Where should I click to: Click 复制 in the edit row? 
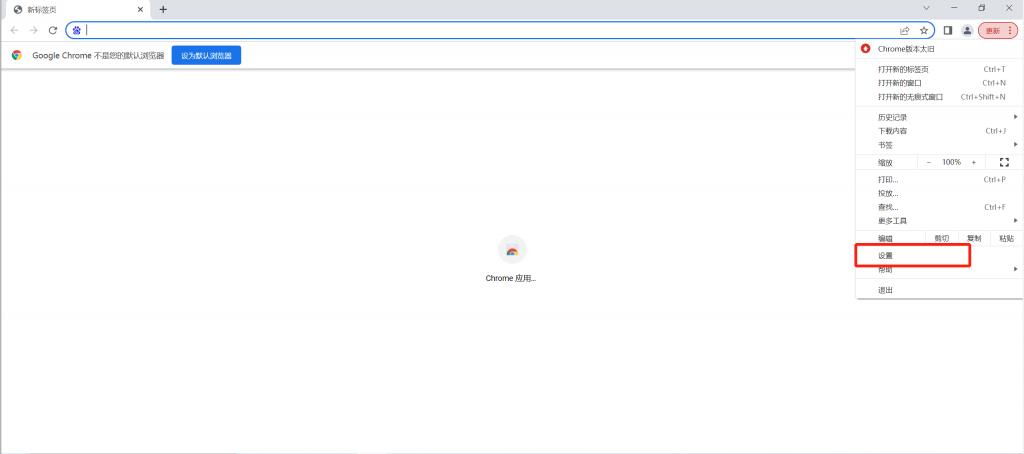point(974,238)
